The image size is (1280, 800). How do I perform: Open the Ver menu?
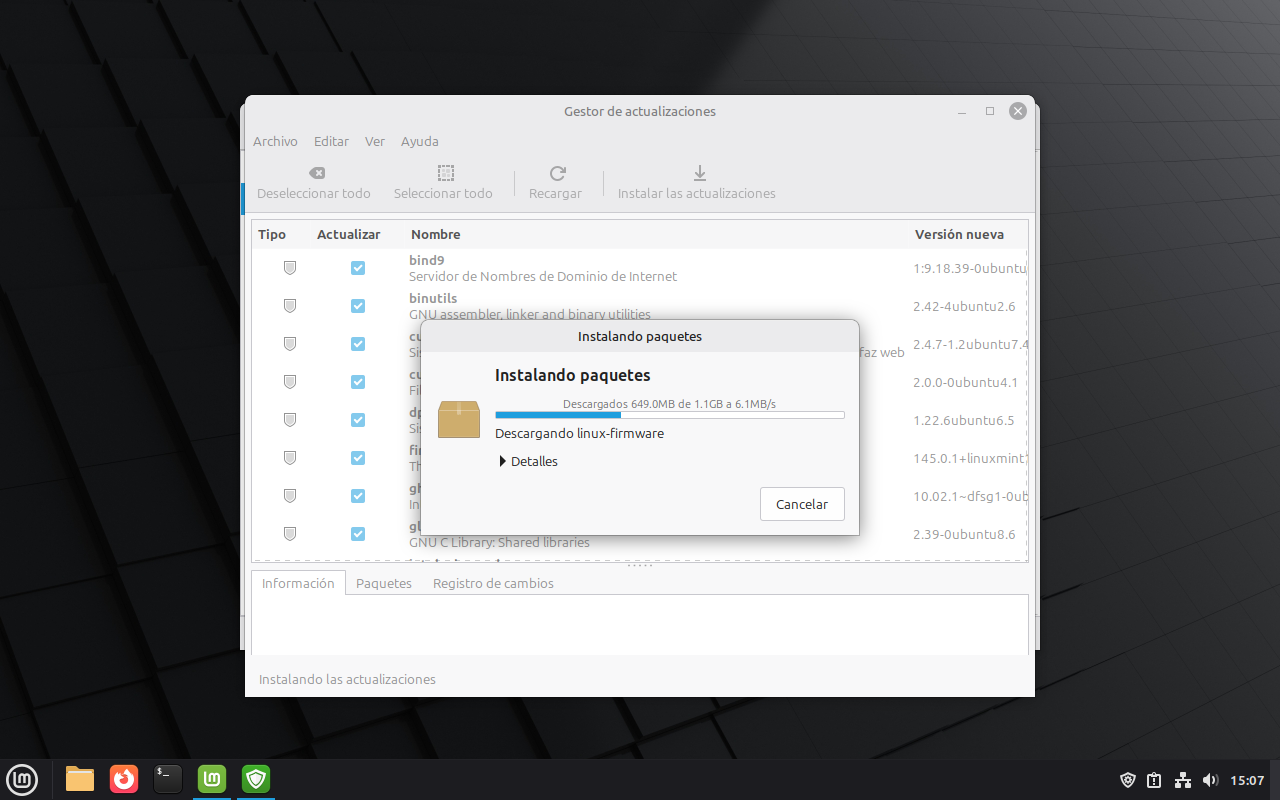coord(375,141)
